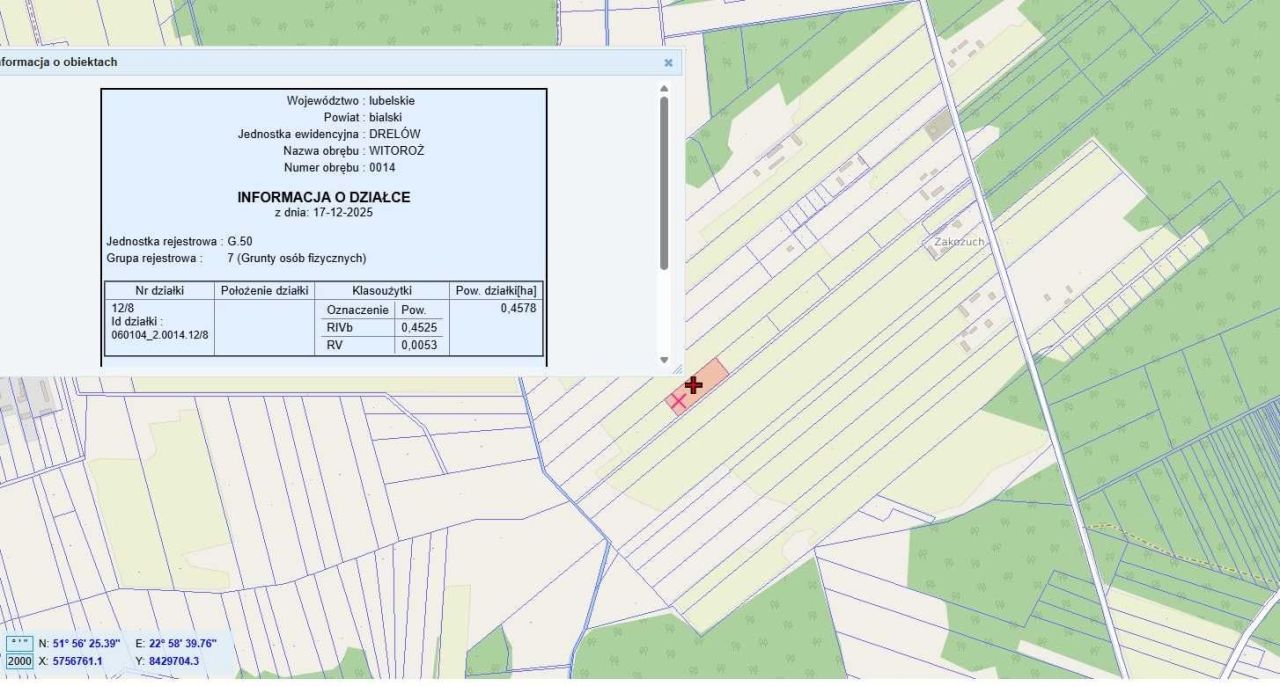Click the 2000 coordinate system button
The height and width of the screenshot is (686, 1280).
(20, 661)
